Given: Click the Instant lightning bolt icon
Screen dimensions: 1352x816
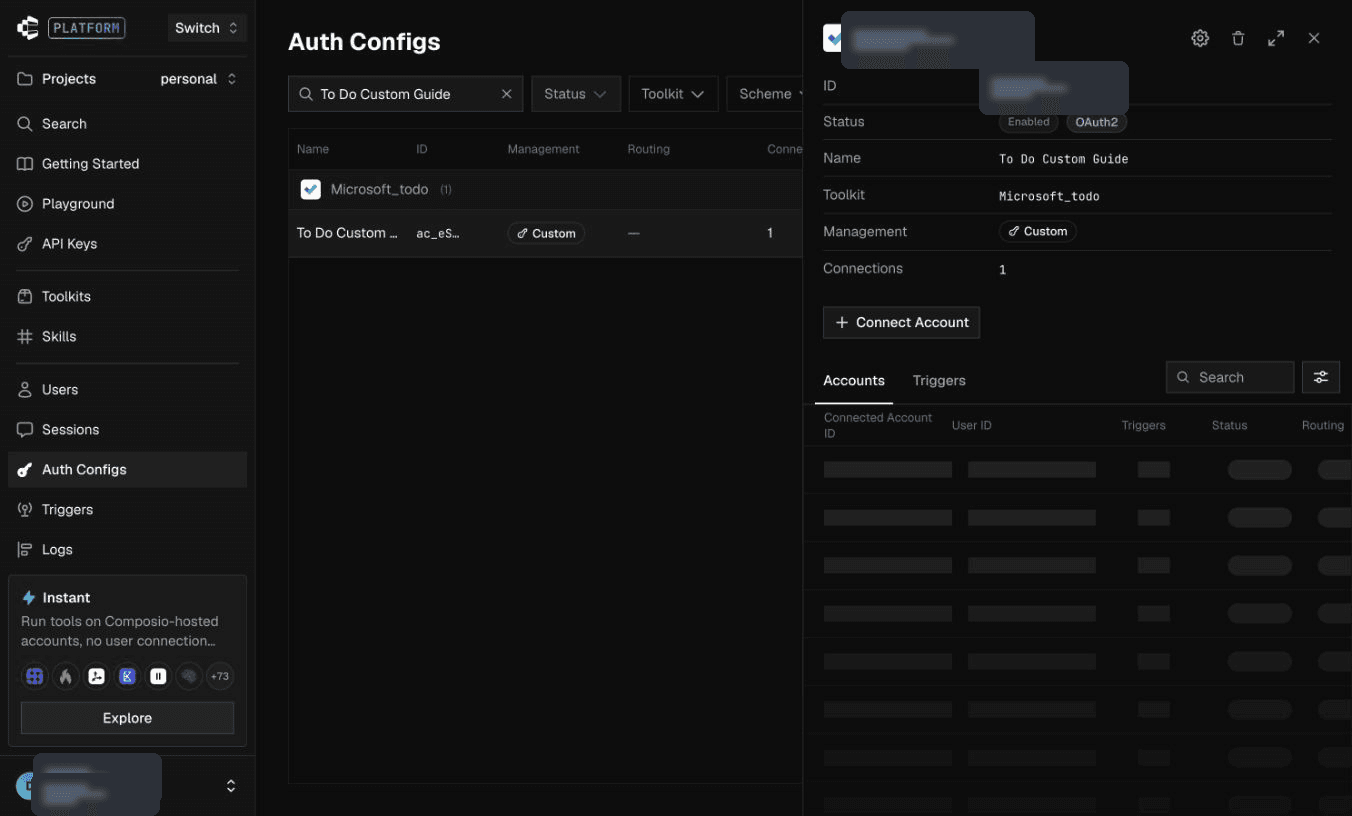Looking at the screenshot, I should (x=29, y=598).
